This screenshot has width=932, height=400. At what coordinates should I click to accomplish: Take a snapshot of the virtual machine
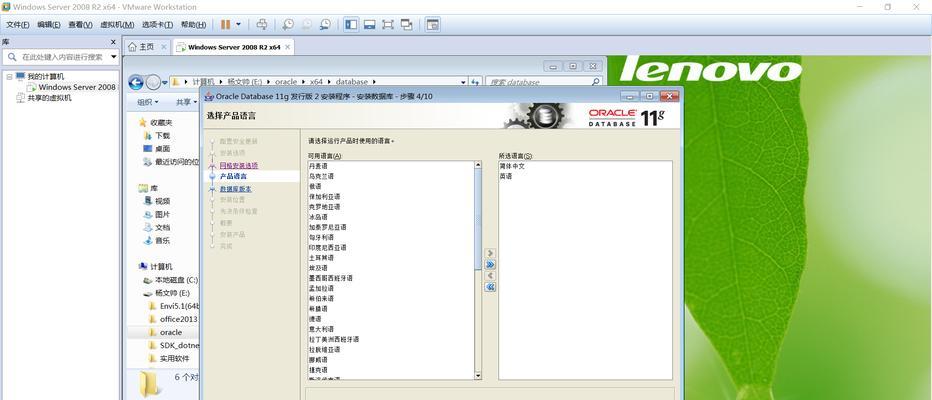pos(288,24)
